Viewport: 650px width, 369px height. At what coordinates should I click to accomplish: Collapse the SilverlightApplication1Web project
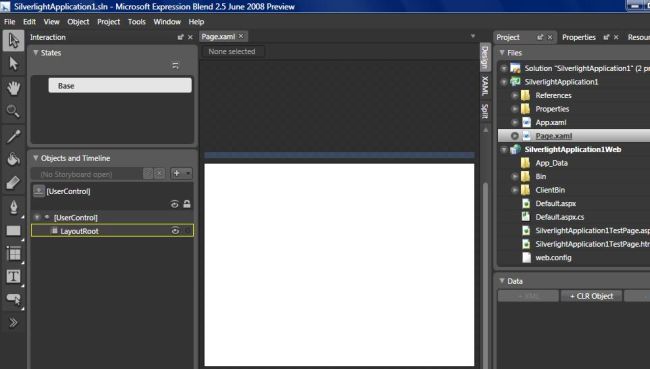(504, 149)
